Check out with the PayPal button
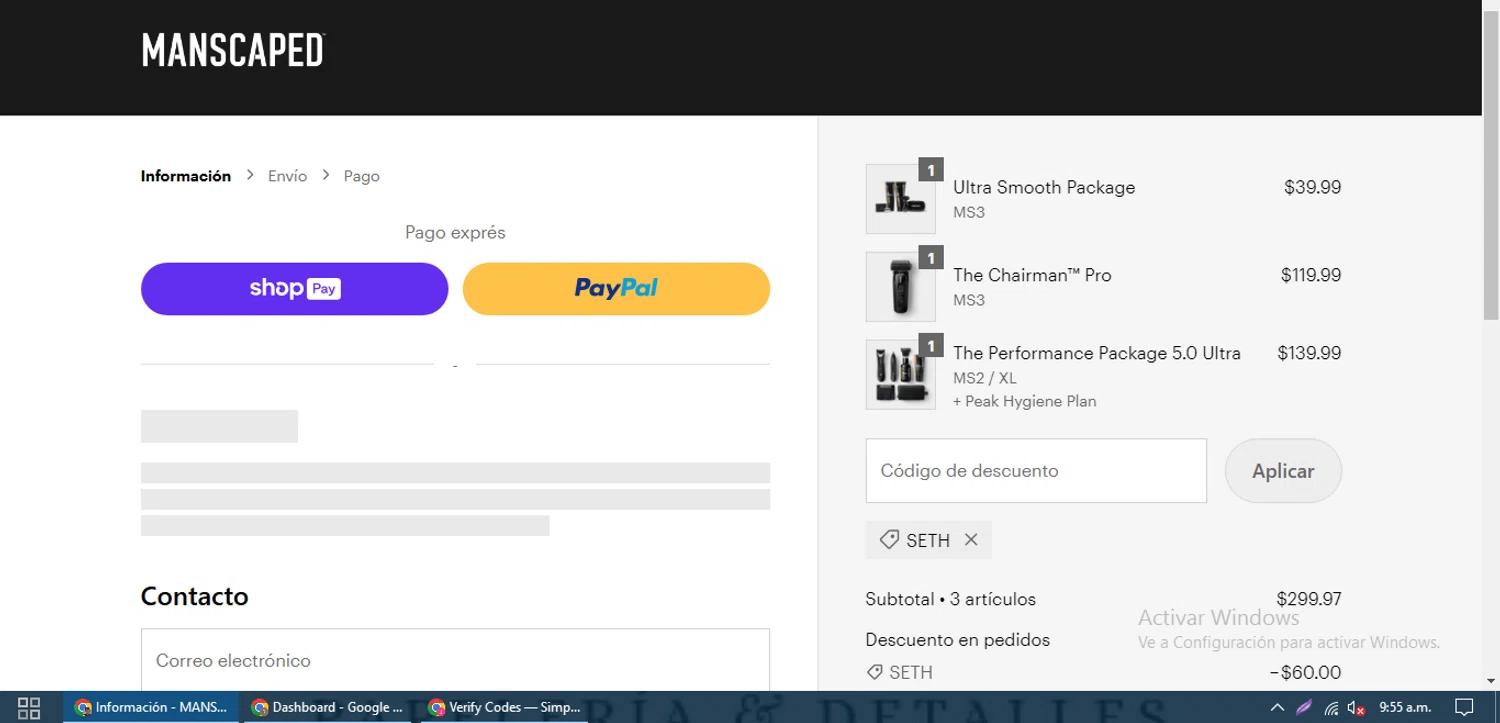 point(616,289)
